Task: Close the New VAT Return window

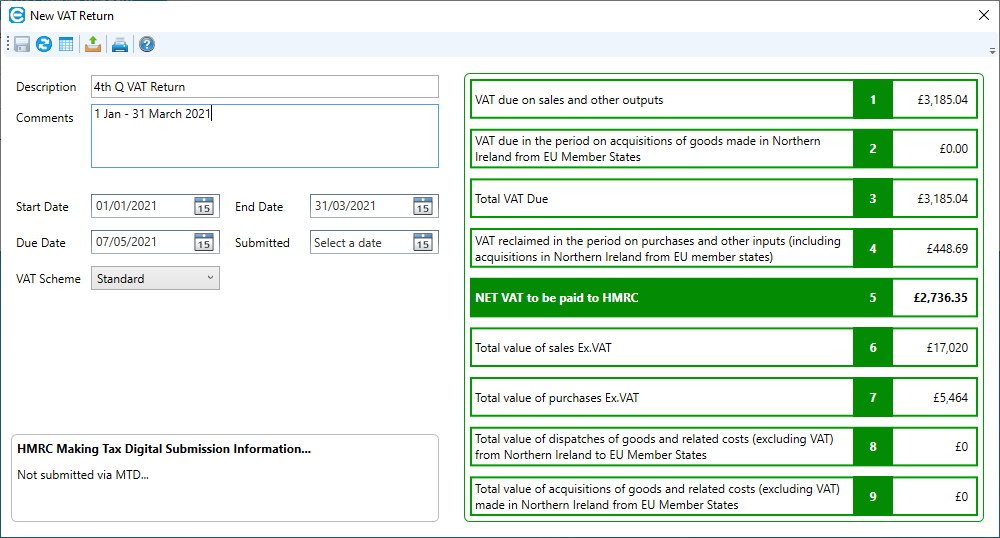Action: click(982, 15)
